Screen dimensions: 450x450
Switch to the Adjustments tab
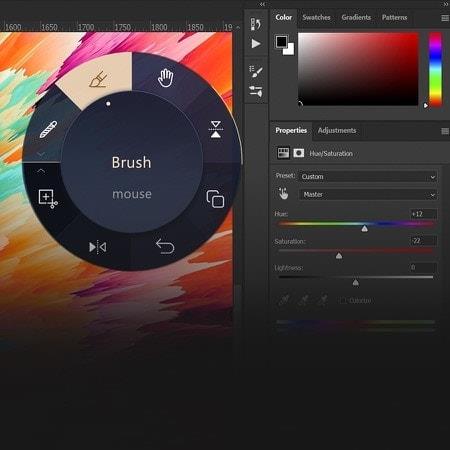[x=337, y=130]
